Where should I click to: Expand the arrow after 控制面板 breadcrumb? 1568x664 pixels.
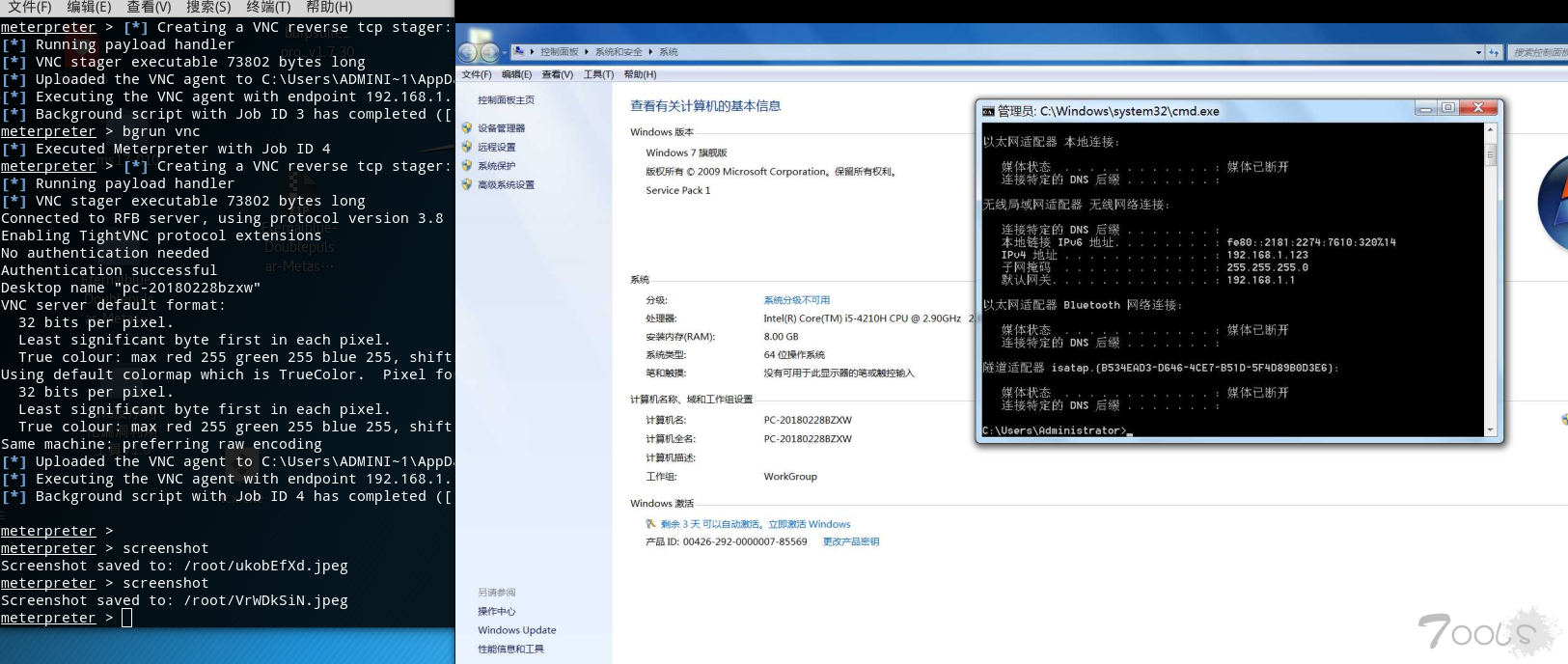click(587, 52)
